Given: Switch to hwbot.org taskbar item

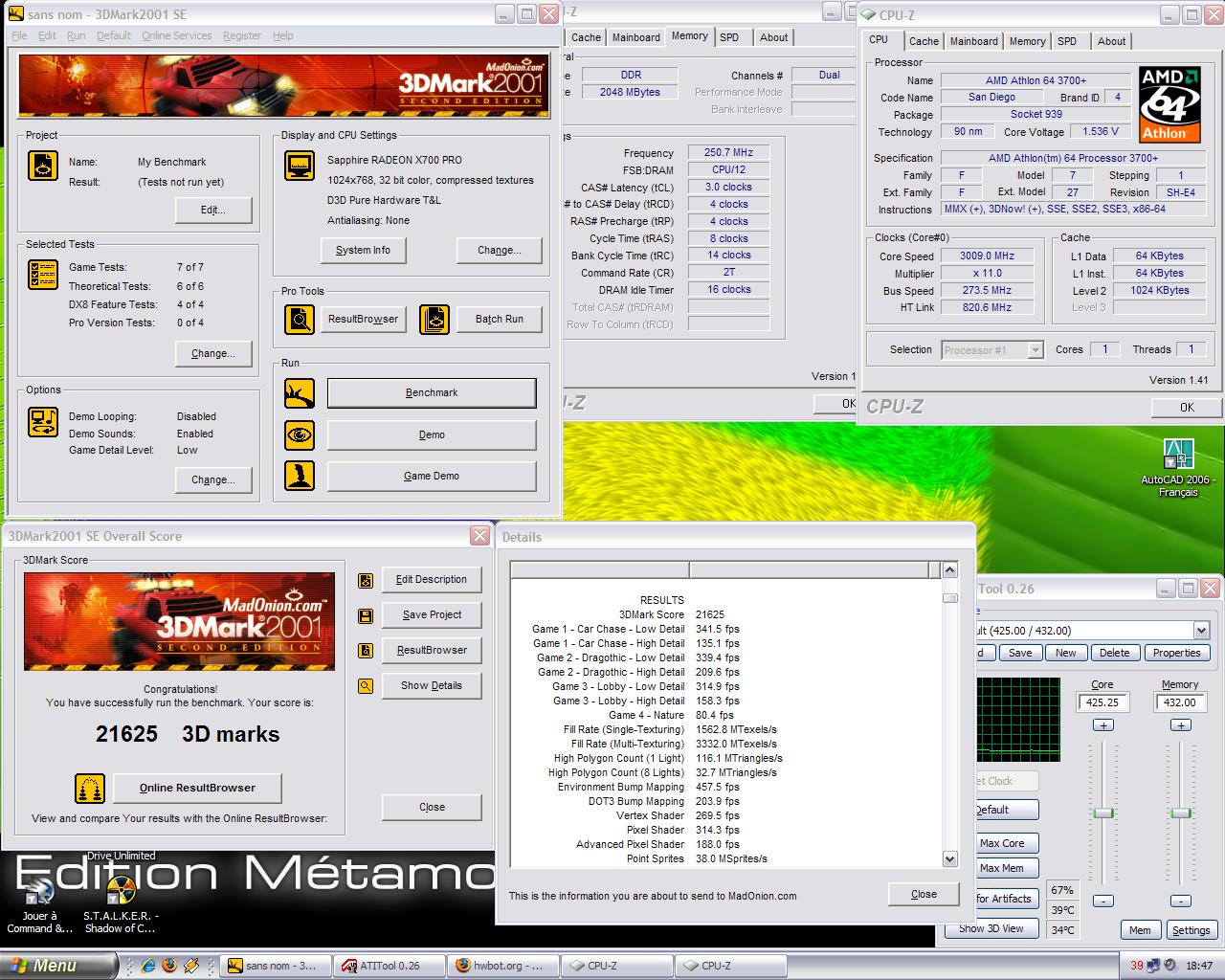Looking at the screenshot, I should (x=501, y=966).
